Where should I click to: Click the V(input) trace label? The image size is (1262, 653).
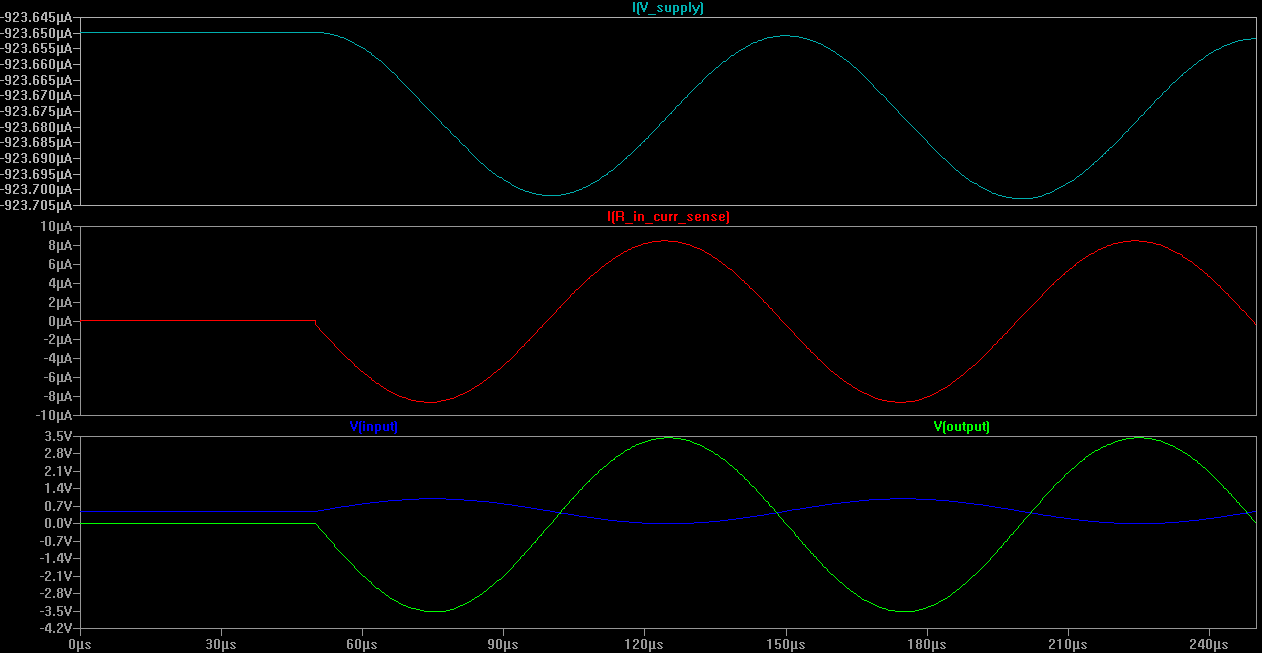pyautogui.click(x=374, y=426)
